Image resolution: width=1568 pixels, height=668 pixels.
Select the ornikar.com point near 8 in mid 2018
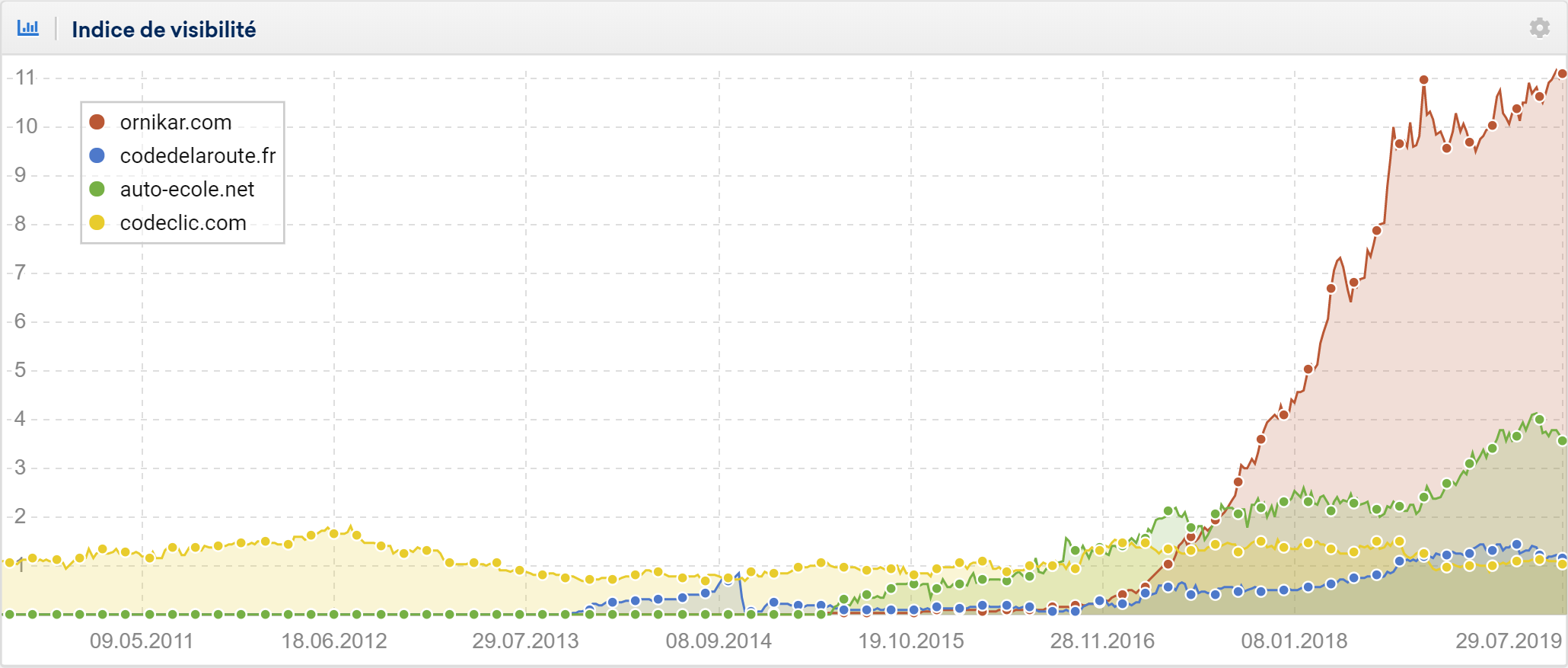(1376, 230)
